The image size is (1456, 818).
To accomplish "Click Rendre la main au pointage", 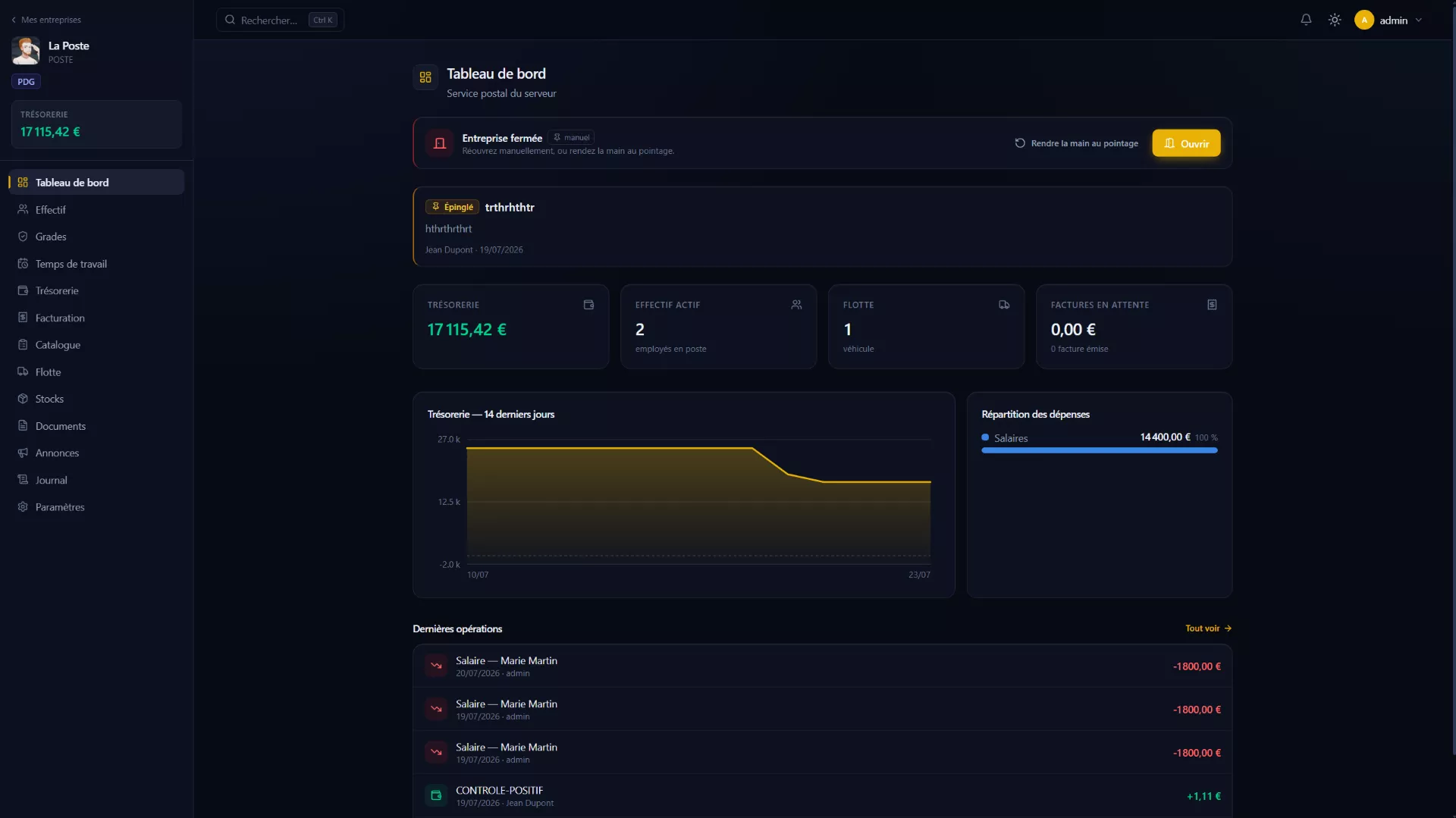I will pos(1077,143).
